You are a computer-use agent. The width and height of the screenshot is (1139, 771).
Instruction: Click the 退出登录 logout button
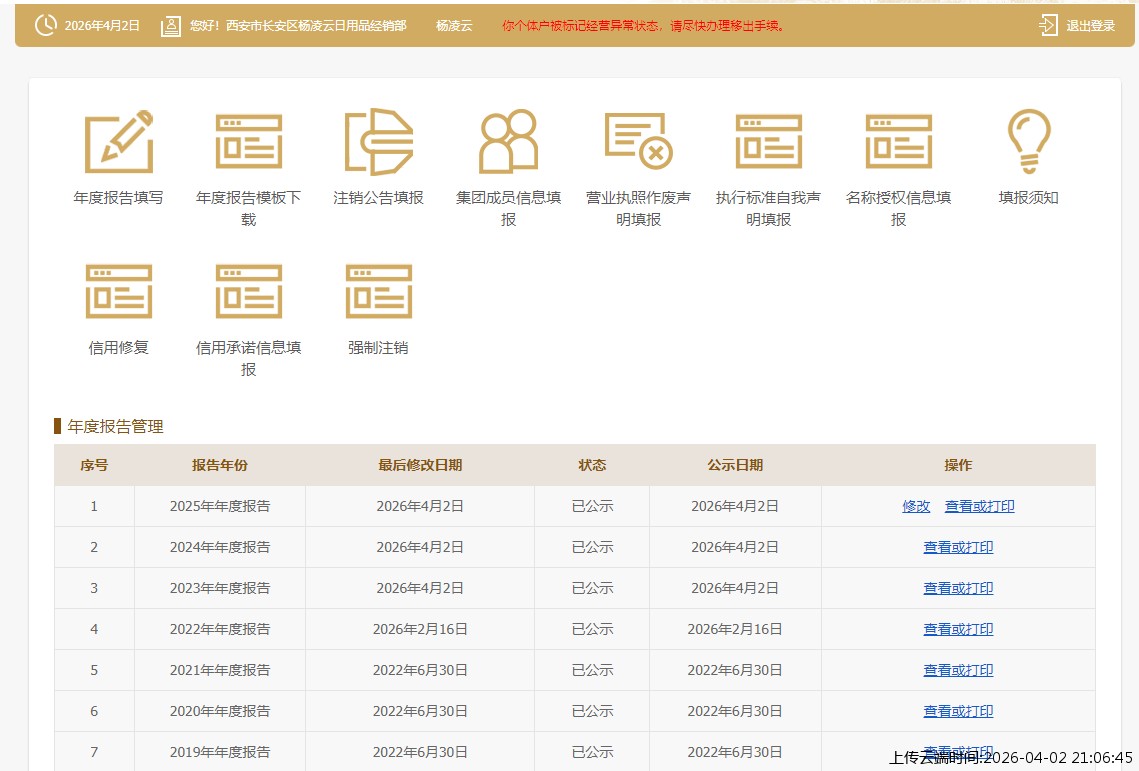coord(1078,26)
